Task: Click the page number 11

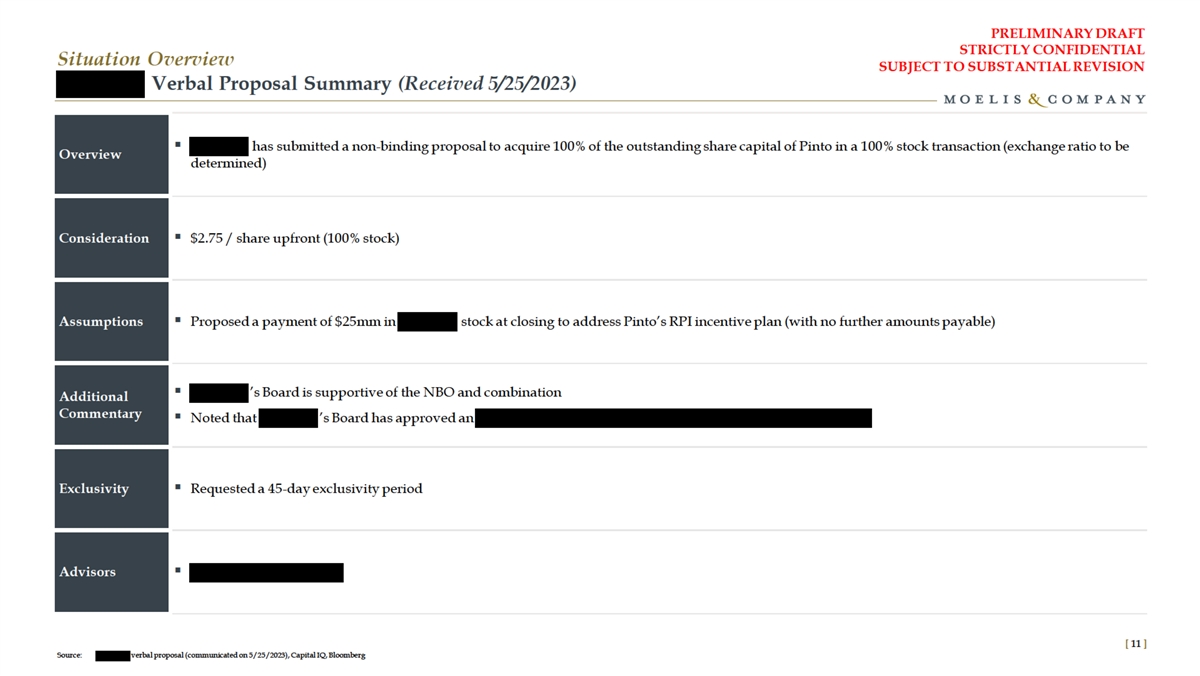Action: (x=1135, y=644)
